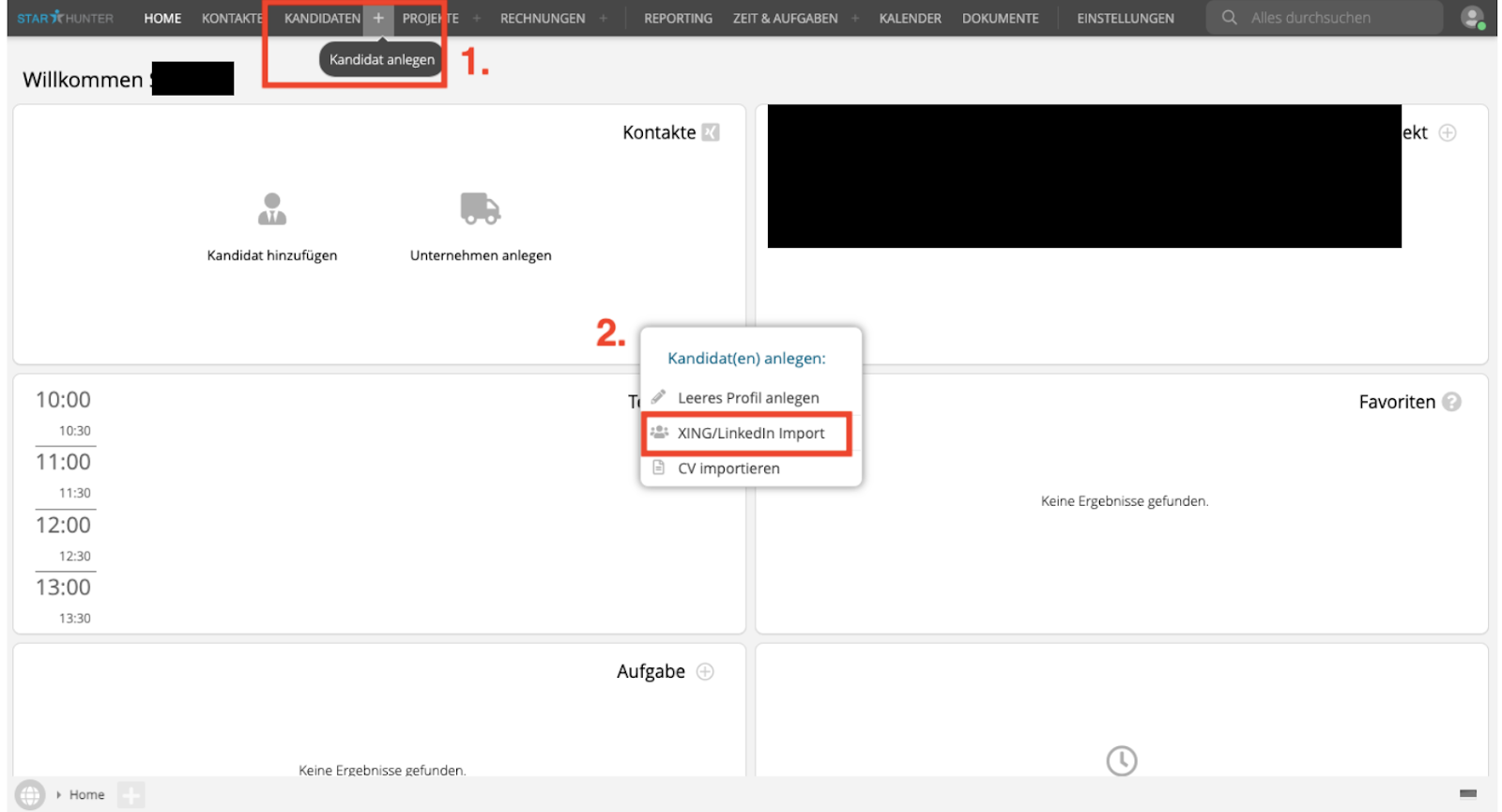The height and width of the screenshot is (812, 1502).
Task: Click the plus icon next to Aufgabe
Action: [705, 671]
